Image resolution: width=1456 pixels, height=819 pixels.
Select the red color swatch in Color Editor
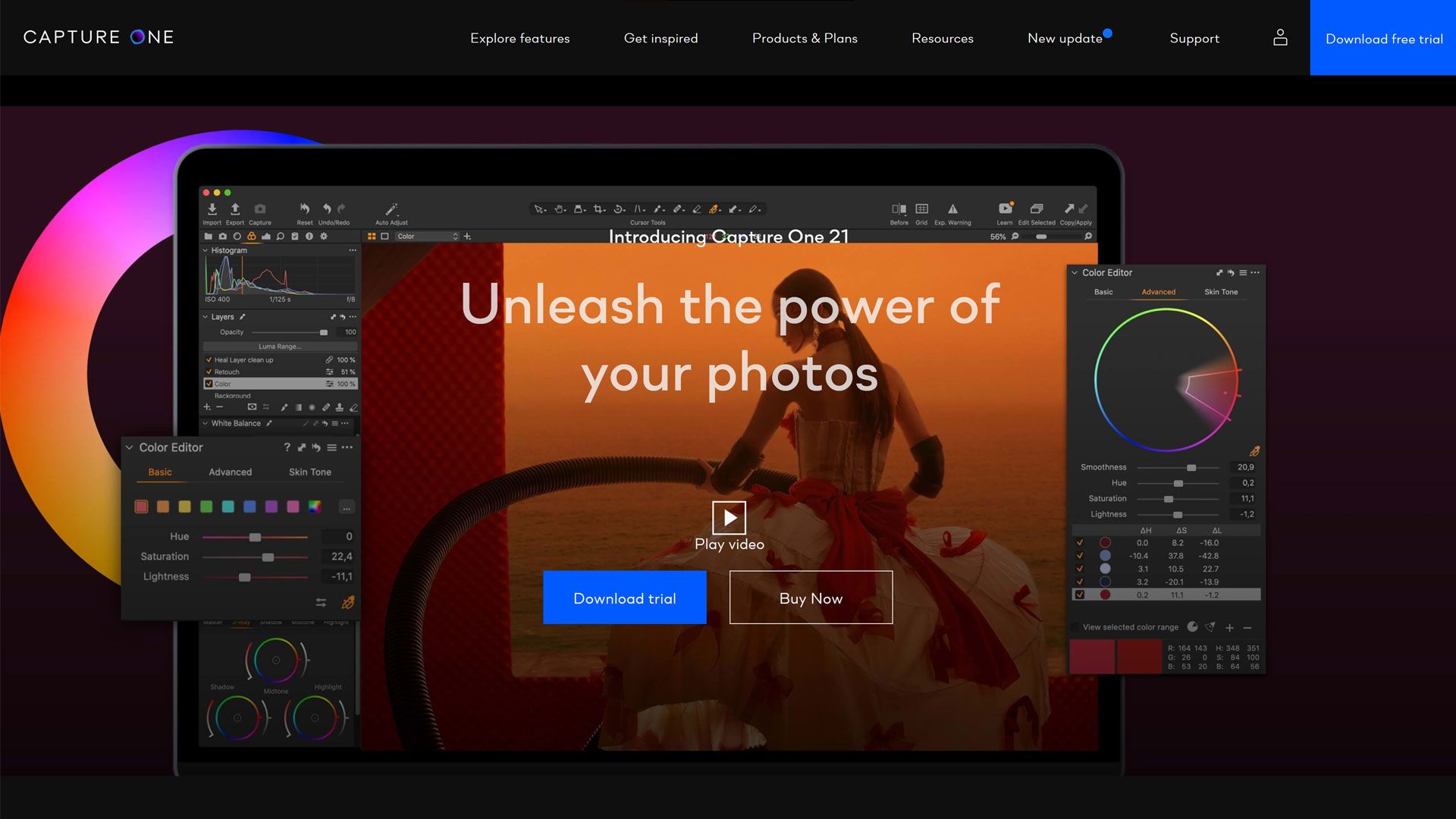coord(141,507)
